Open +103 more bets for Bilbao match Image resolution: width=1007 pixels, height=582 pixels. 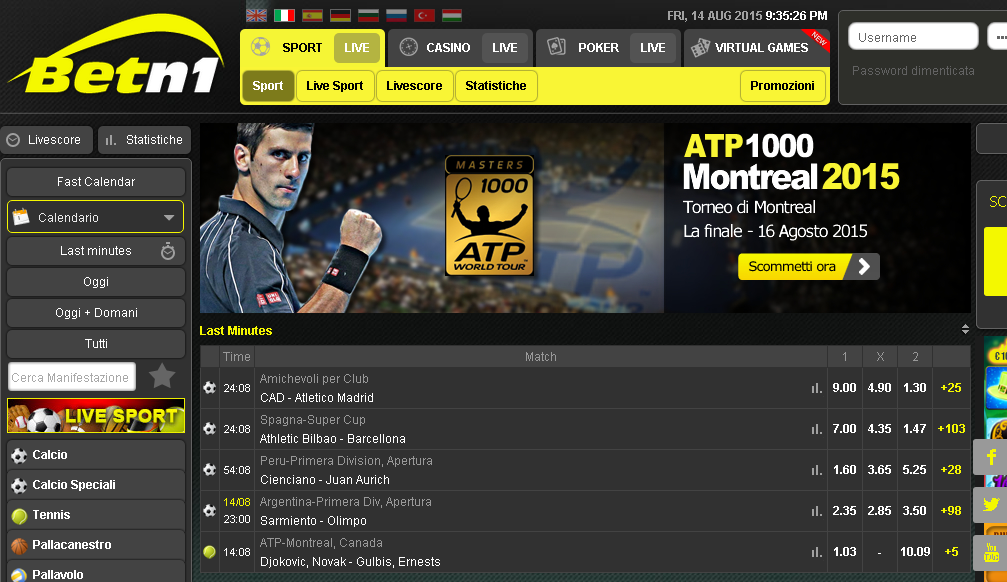[x=951, y=429]
